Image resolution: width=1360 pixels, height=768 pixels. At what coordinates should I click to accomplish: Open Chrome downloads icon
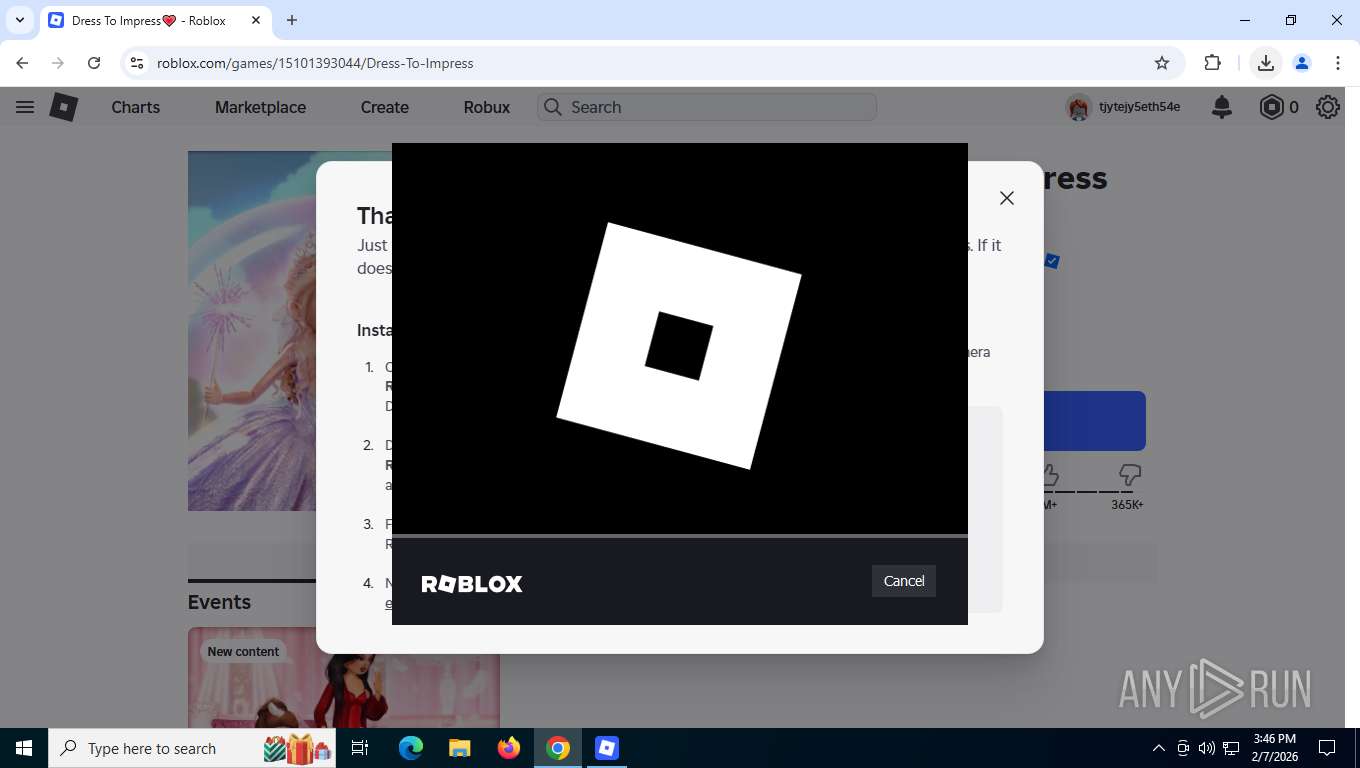click(1266, 63)
